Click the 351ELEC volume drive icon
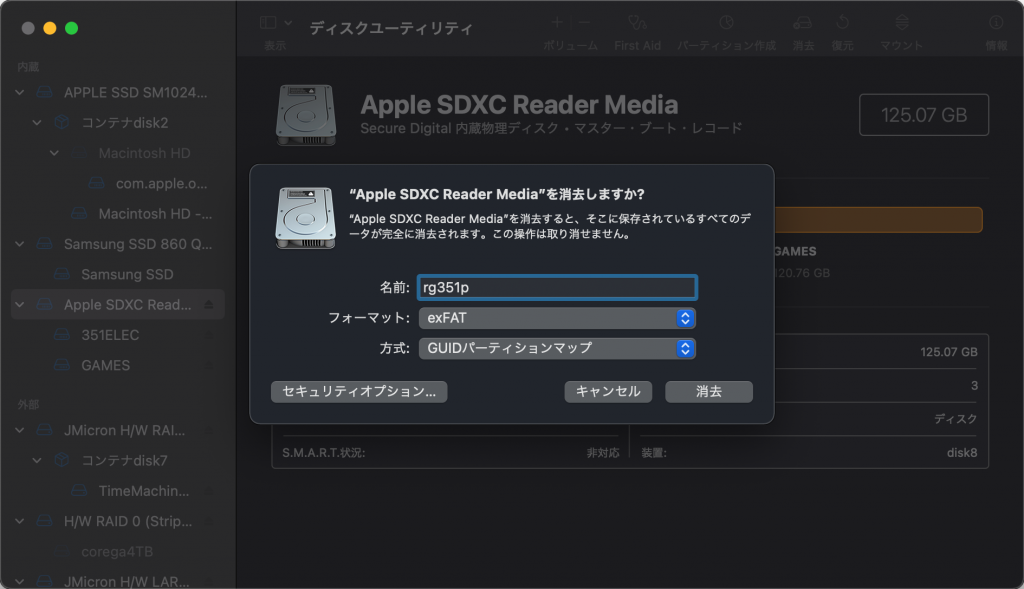Image resolution: width=1024 pixels, height=589 pixels. [61, 335]
